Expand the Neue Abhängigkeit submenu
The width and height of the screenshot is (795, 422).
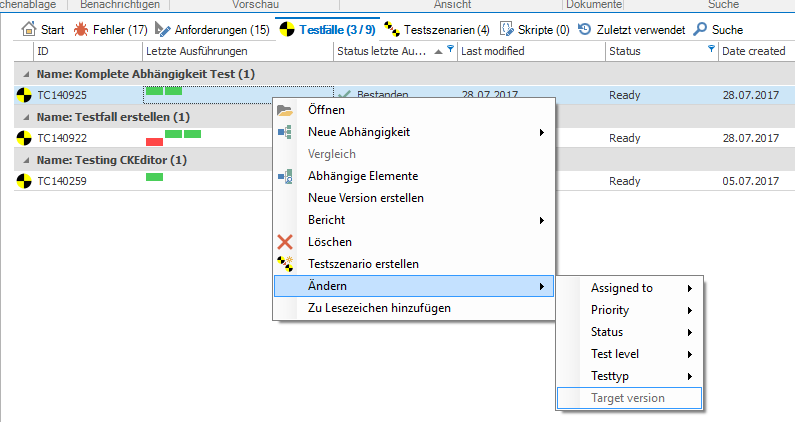pyautogui.click(x=541, y=132)
